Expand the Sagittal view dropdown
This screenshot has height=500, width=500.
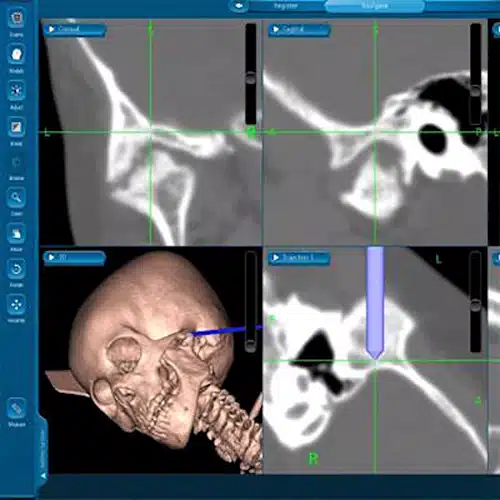pos(299,29)
